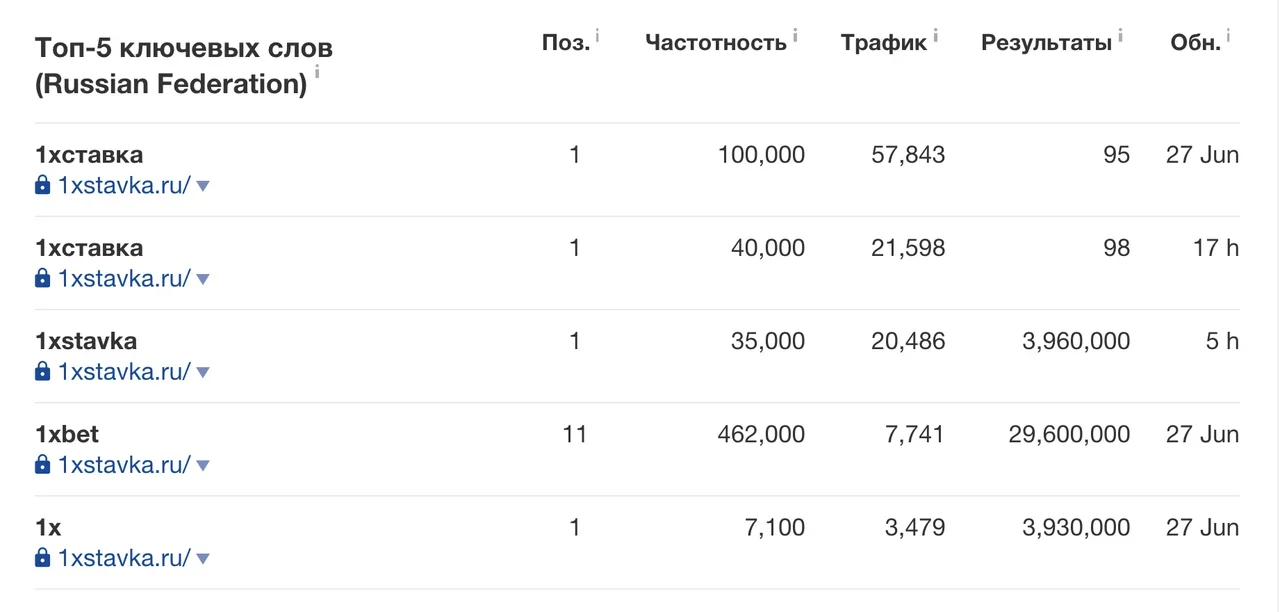
Task: Open the 1xstavka.ru/ link under 1xbet
Action: click(x=124, y=465)
